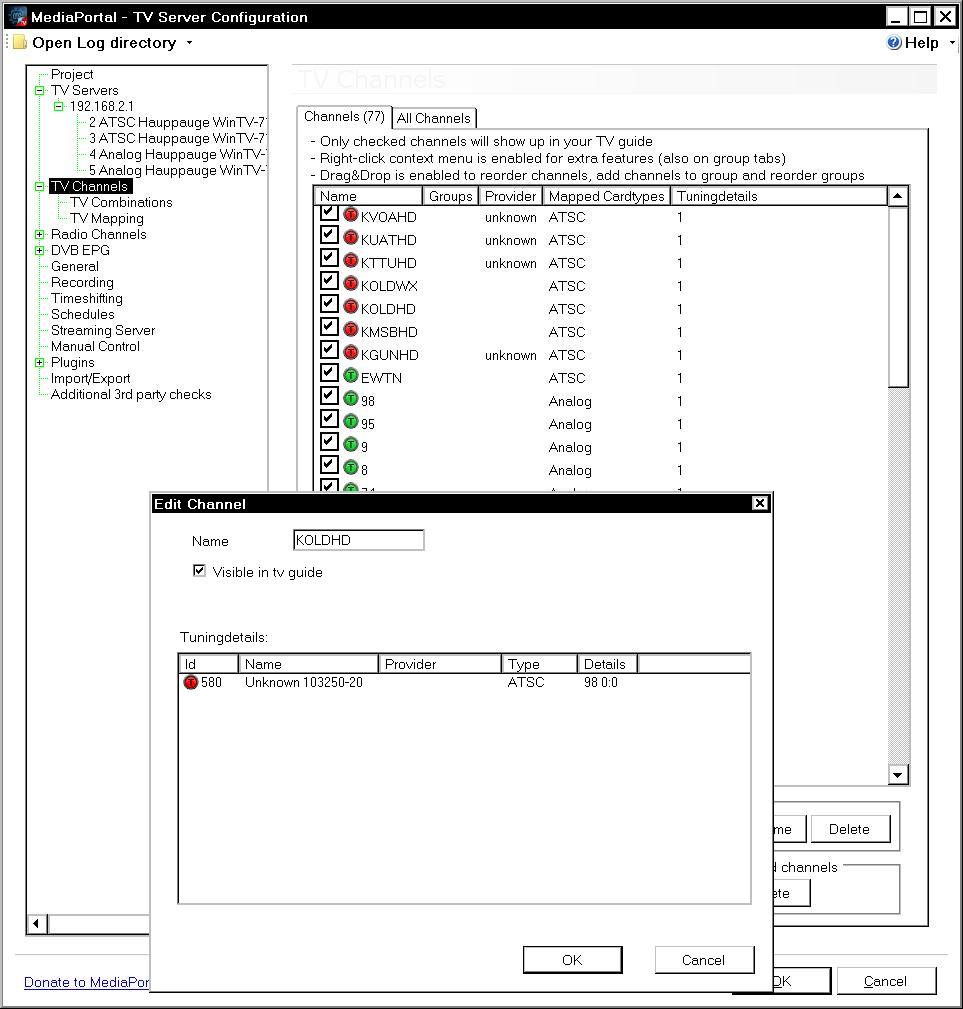Select the TV Mapping tree item
Screen dimensions: 963x1009
(x=107, y=219)
